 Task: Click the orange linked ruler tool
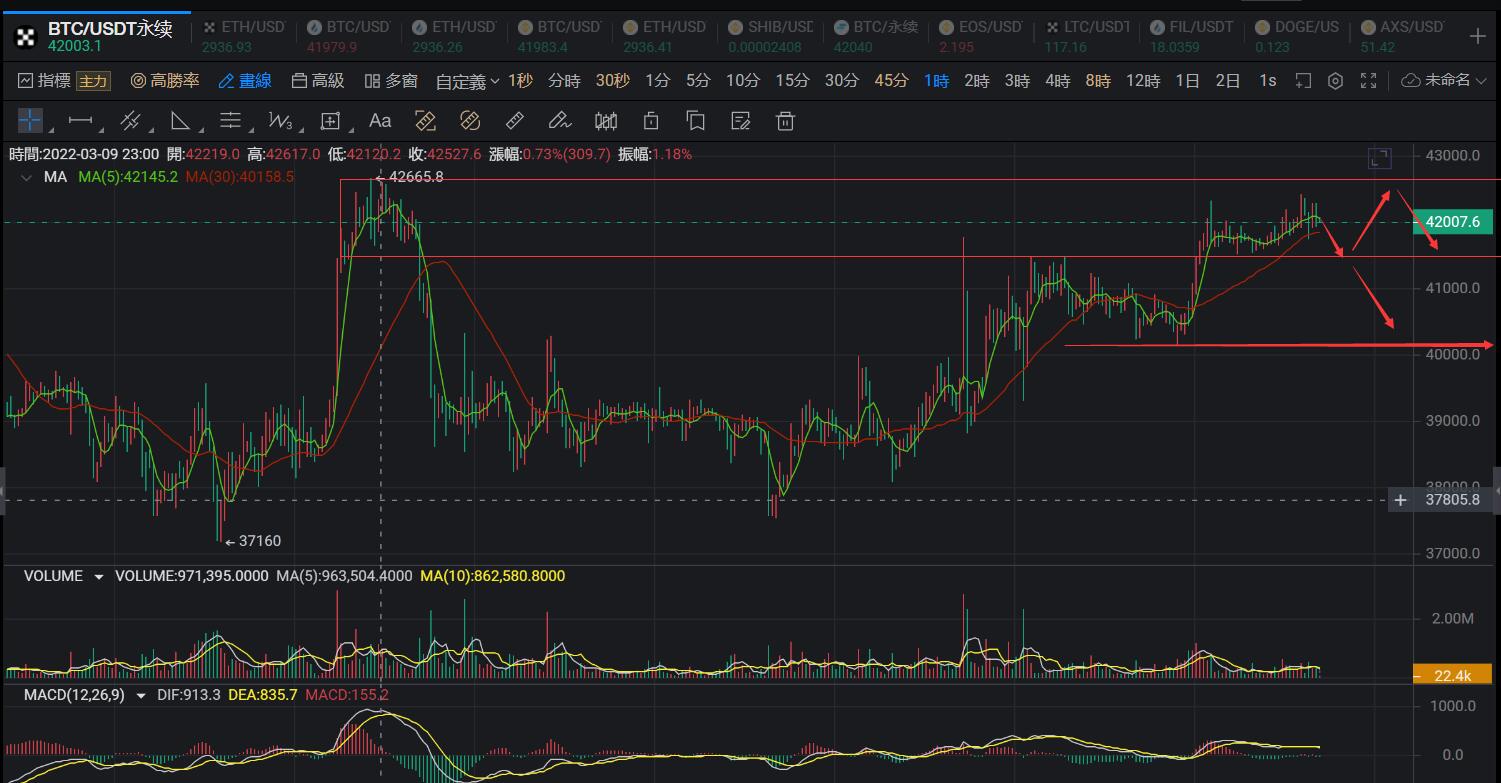point(470,121)
